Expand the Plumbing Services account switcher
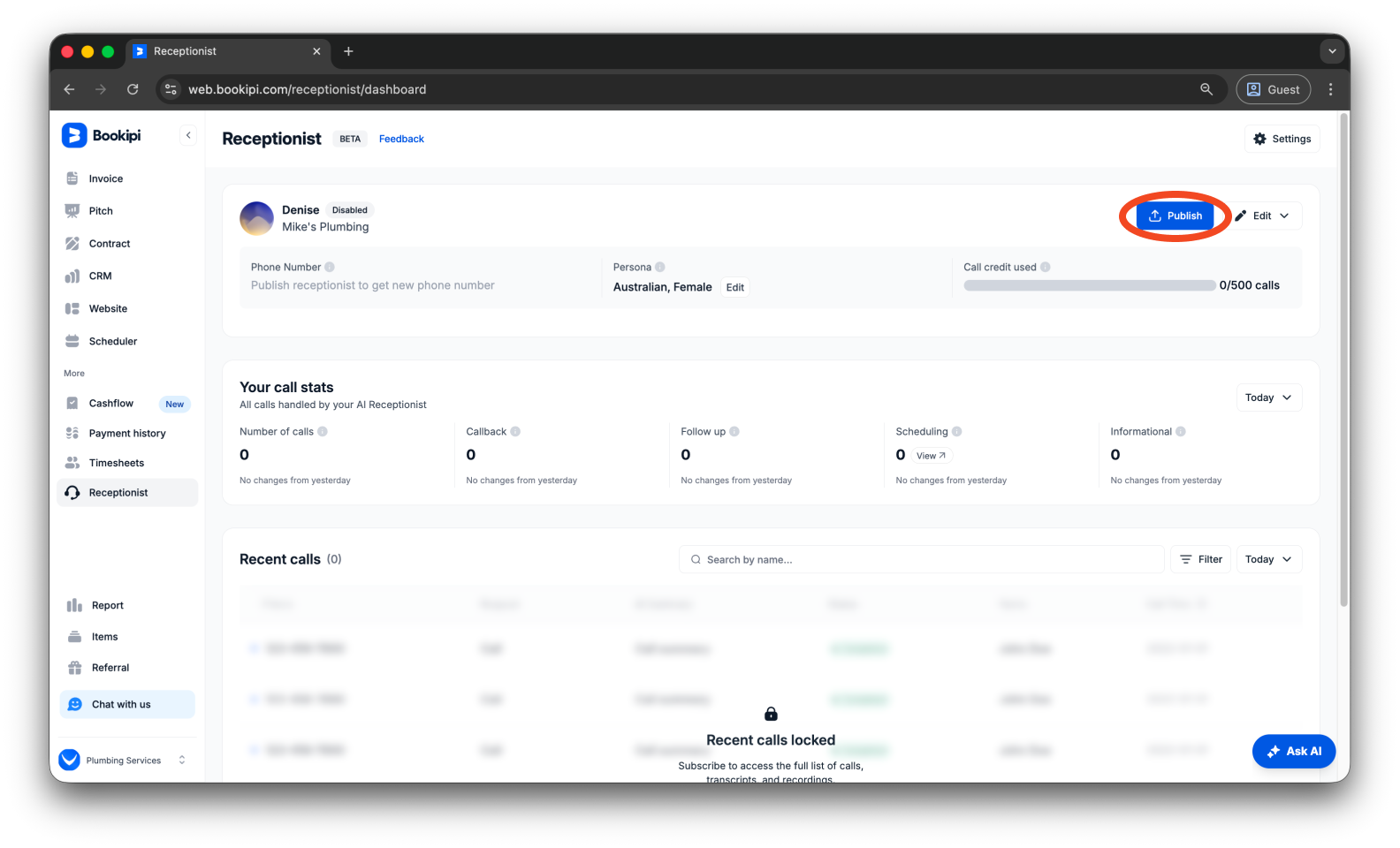 tap(182, 760)
